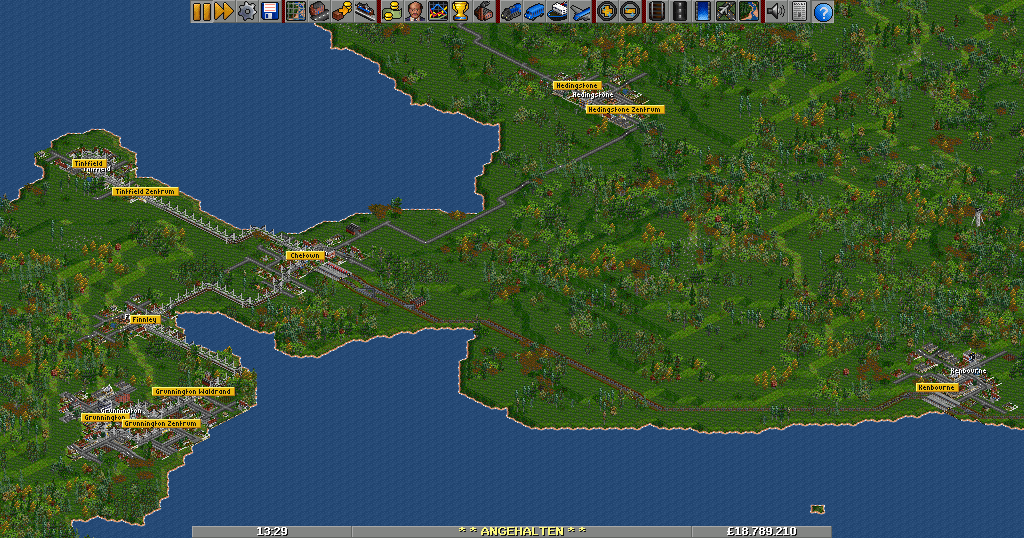
Task: Open the help question mark menu
Action: (x=823, y=12)
